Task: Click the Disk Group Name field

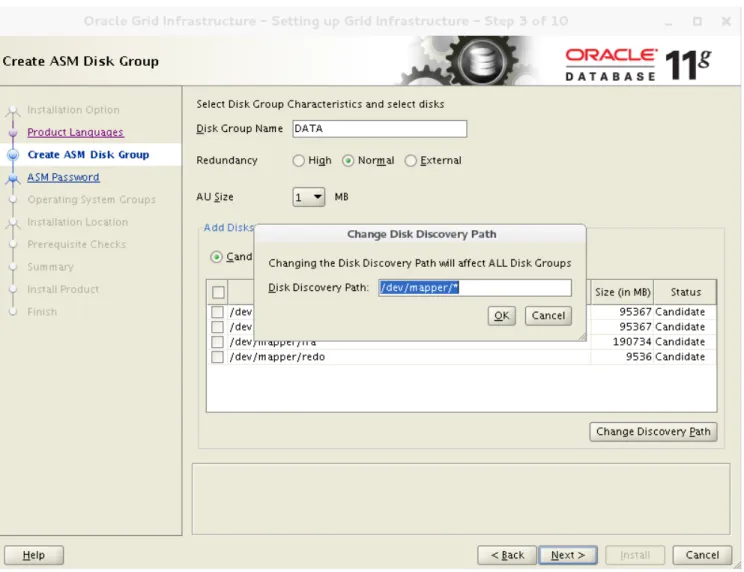Action: click(x=380, y=129)
